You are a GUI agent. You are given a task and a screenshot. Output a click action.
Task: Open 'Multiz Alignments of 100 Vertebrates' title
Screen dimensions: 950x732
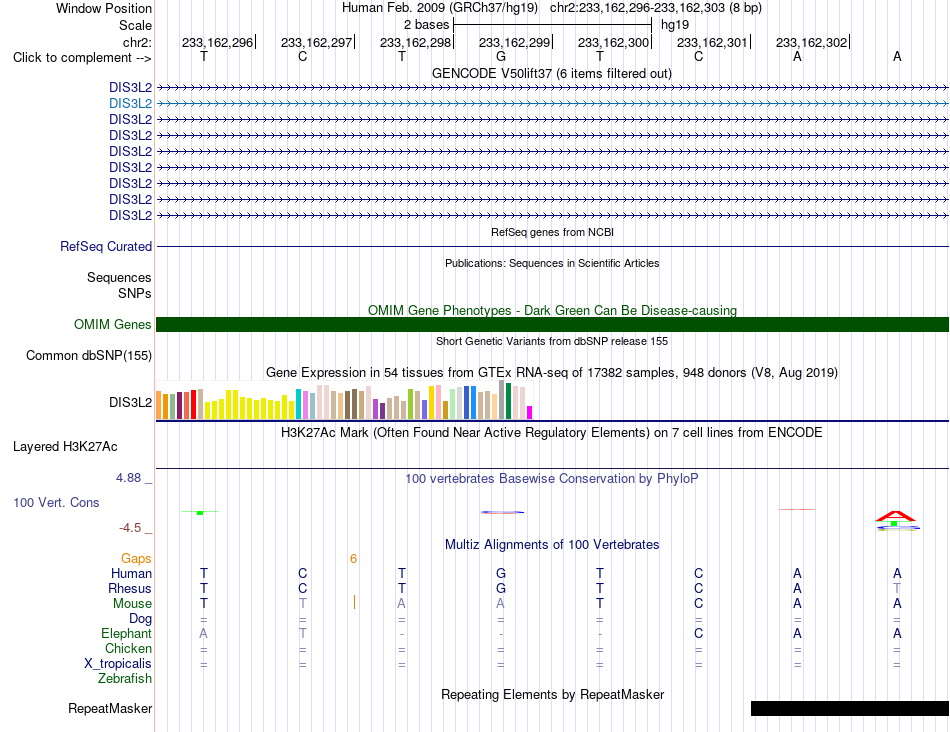(x=552, y=544)
